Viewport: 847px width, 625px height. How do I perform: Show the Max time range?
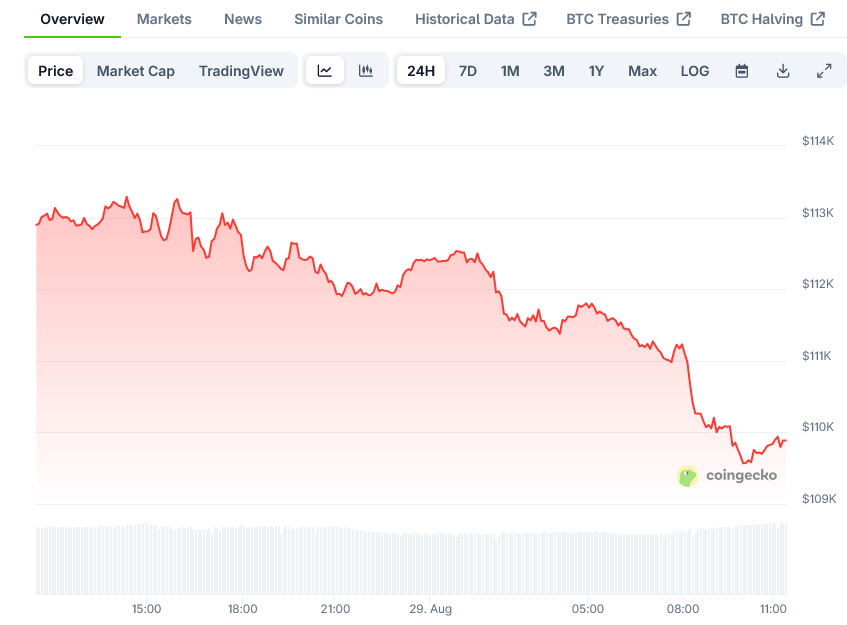pyautogui.click(x=642, y=71)
